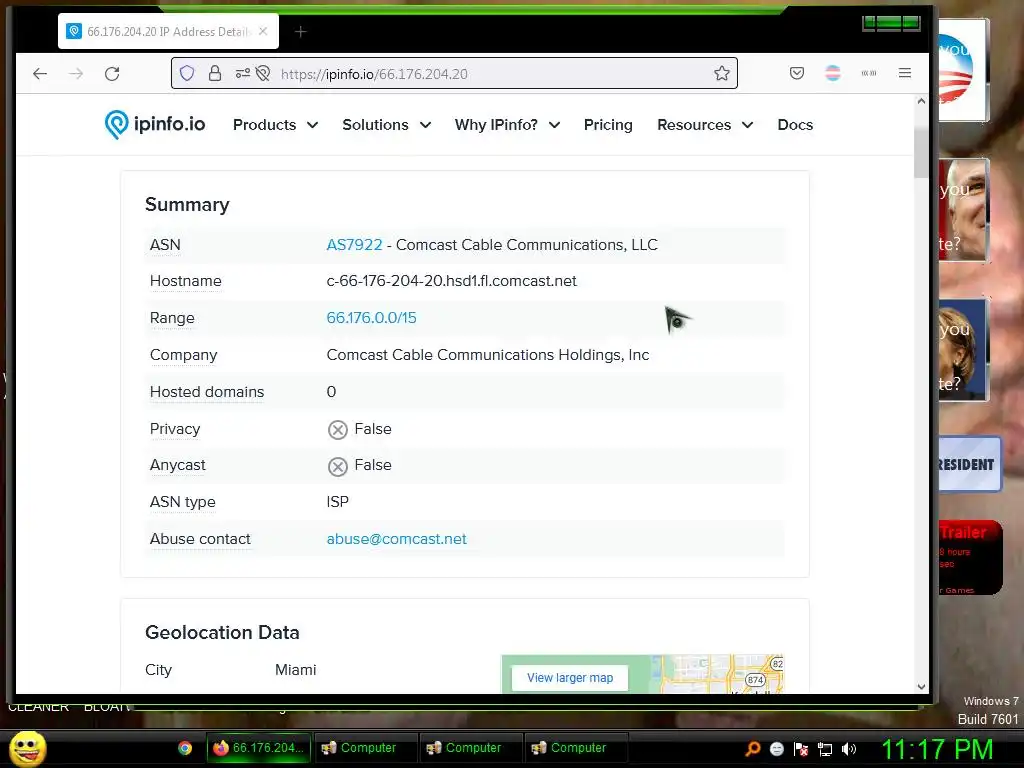Viewport: 1024px width, 768px height.
Task: Click the 11:17 PM taskbar clock
Action: pyautogui.click(x=937, y=749)
